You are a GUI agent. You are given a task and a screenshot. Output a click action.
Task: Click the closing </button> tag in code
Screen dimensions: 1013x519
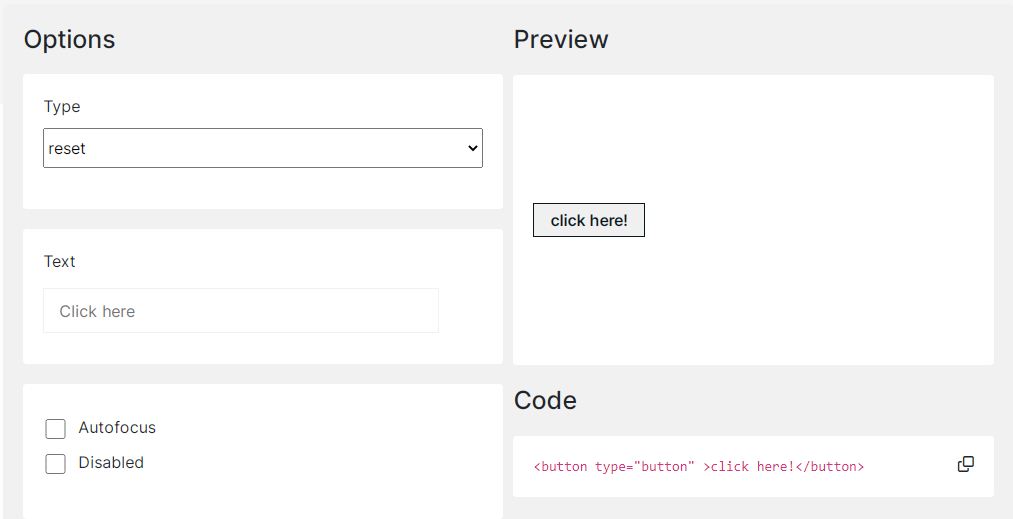830,467
